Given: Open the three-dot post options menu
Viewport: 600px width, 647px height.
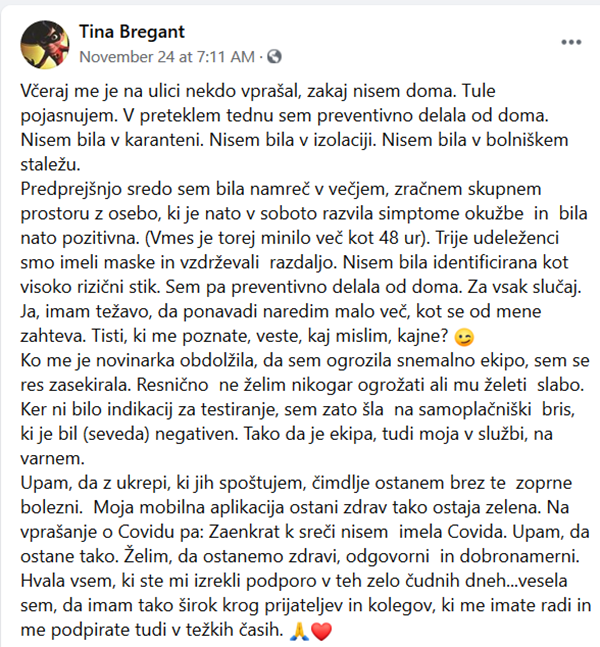Looking at the screenshot, I should [571, 42].
